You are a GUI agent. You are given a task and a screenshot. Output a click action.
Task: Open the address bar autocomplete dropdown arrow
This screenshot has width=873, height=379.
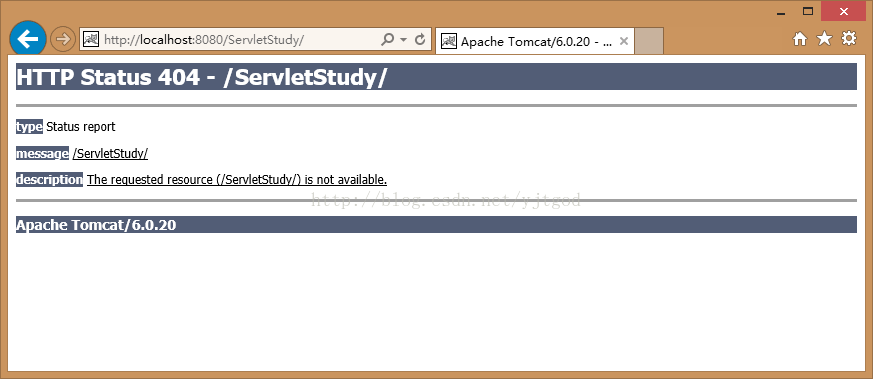pyautogui.click(x=404, y=40)
